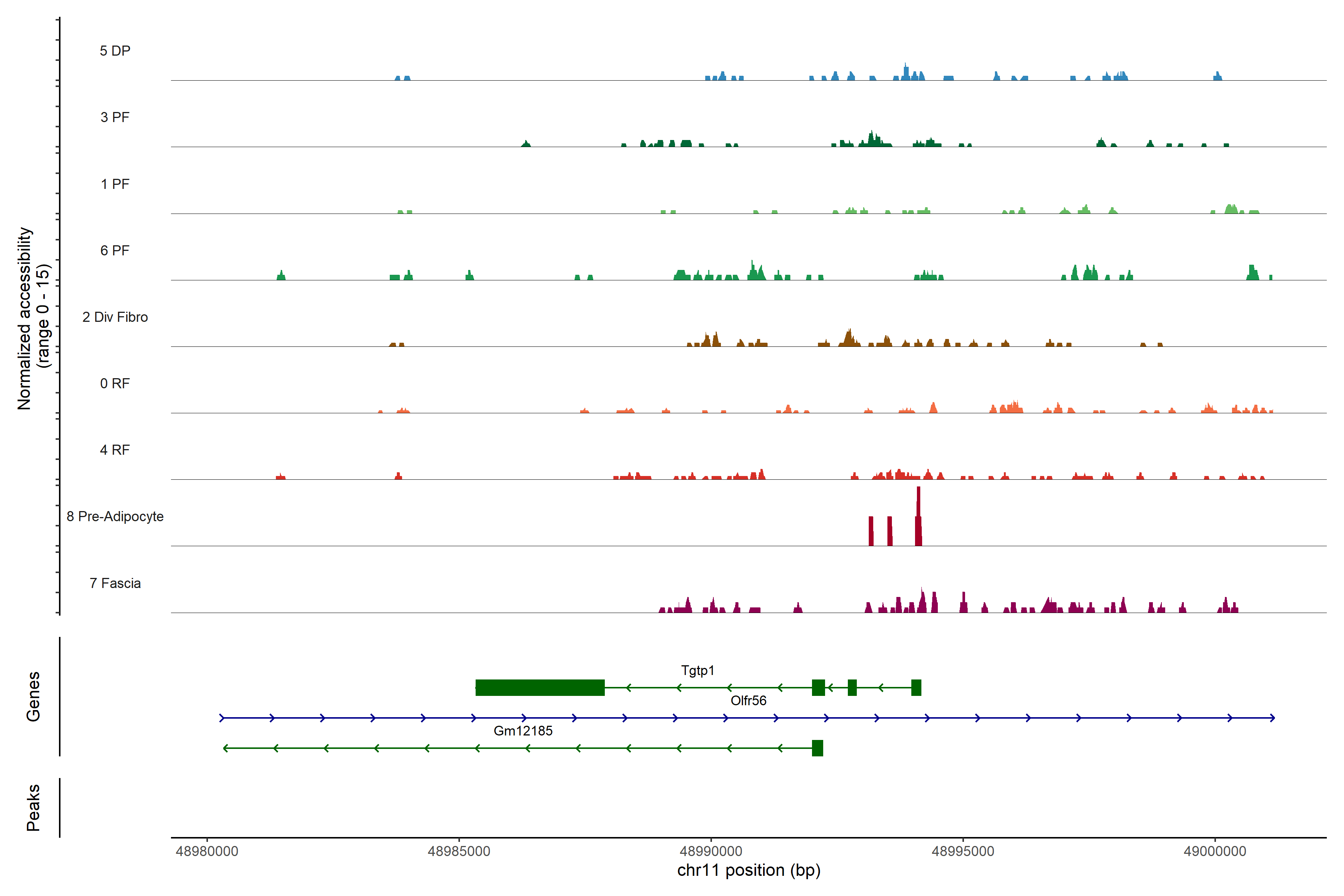Click the 6 PF track label
1344x896 pixels.
point(115,250)
